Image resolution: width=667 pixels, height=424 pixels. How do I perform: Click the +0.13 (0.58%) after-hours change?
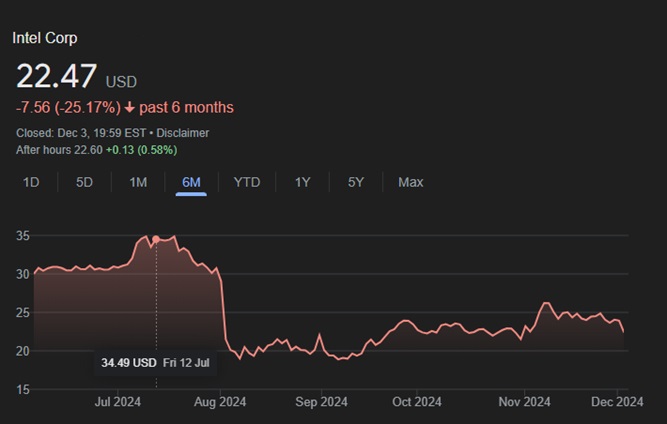[142, 150]
